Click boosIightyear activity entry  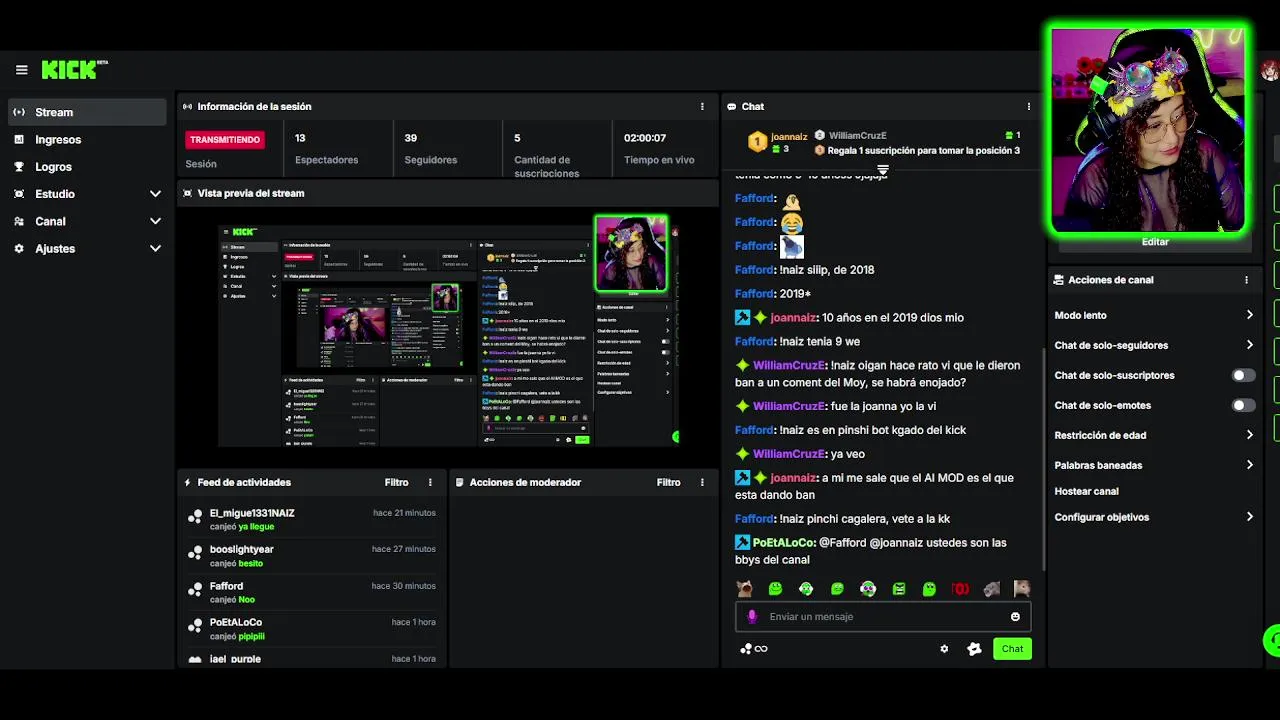(x=311, y=556)
